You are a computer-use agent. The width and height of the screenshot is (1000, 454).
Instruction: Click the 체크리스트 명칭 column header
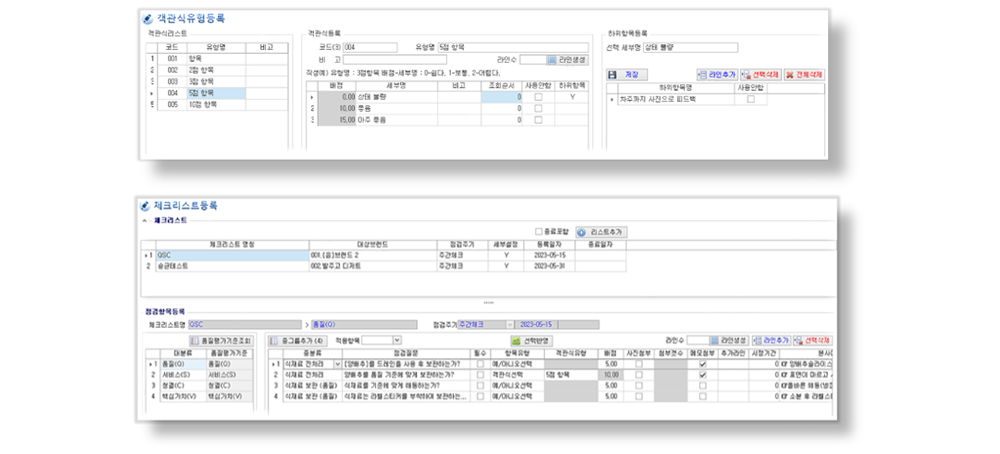232,244
